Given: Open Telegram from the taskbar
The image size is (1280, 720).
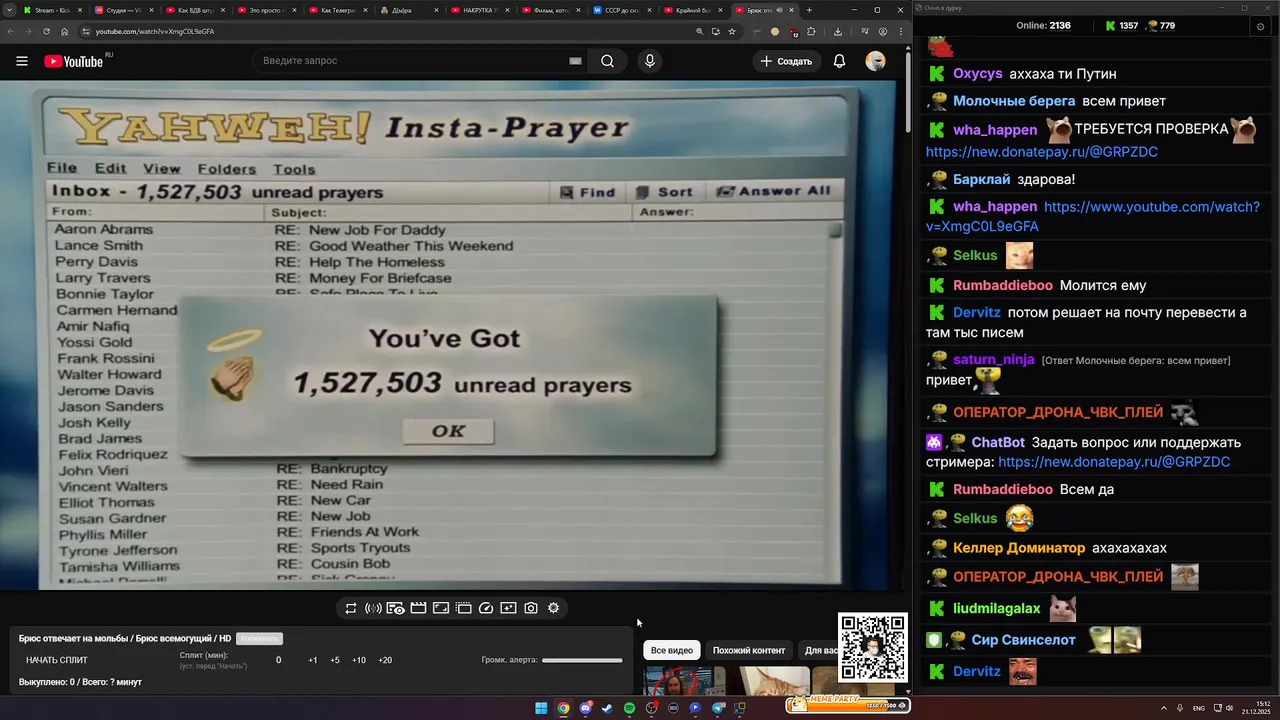Looking at the screenshot, I should (x=717, y=708).
